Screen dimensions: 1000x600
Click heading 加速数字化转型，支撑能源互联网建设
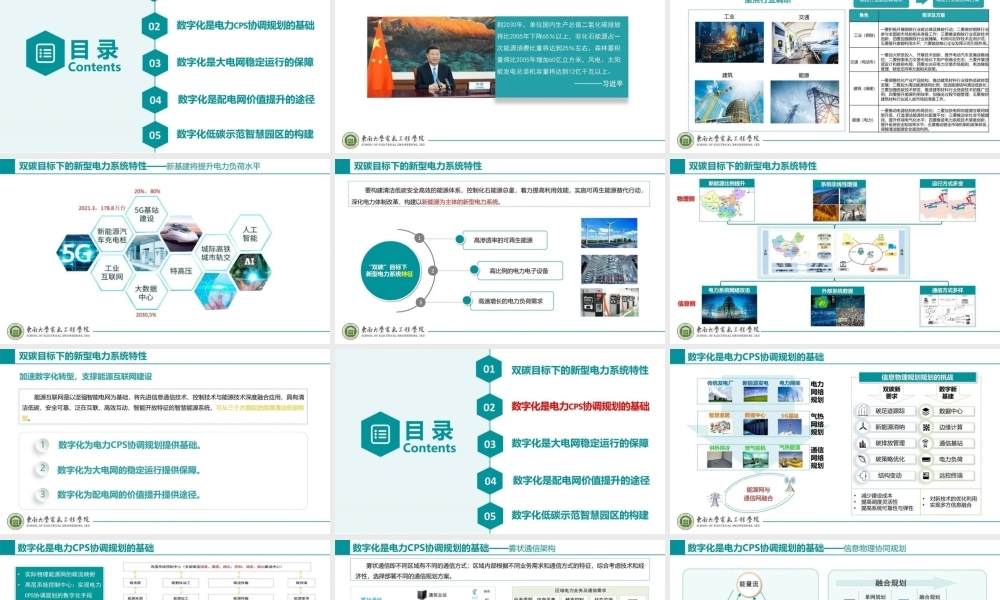(85, 376)
